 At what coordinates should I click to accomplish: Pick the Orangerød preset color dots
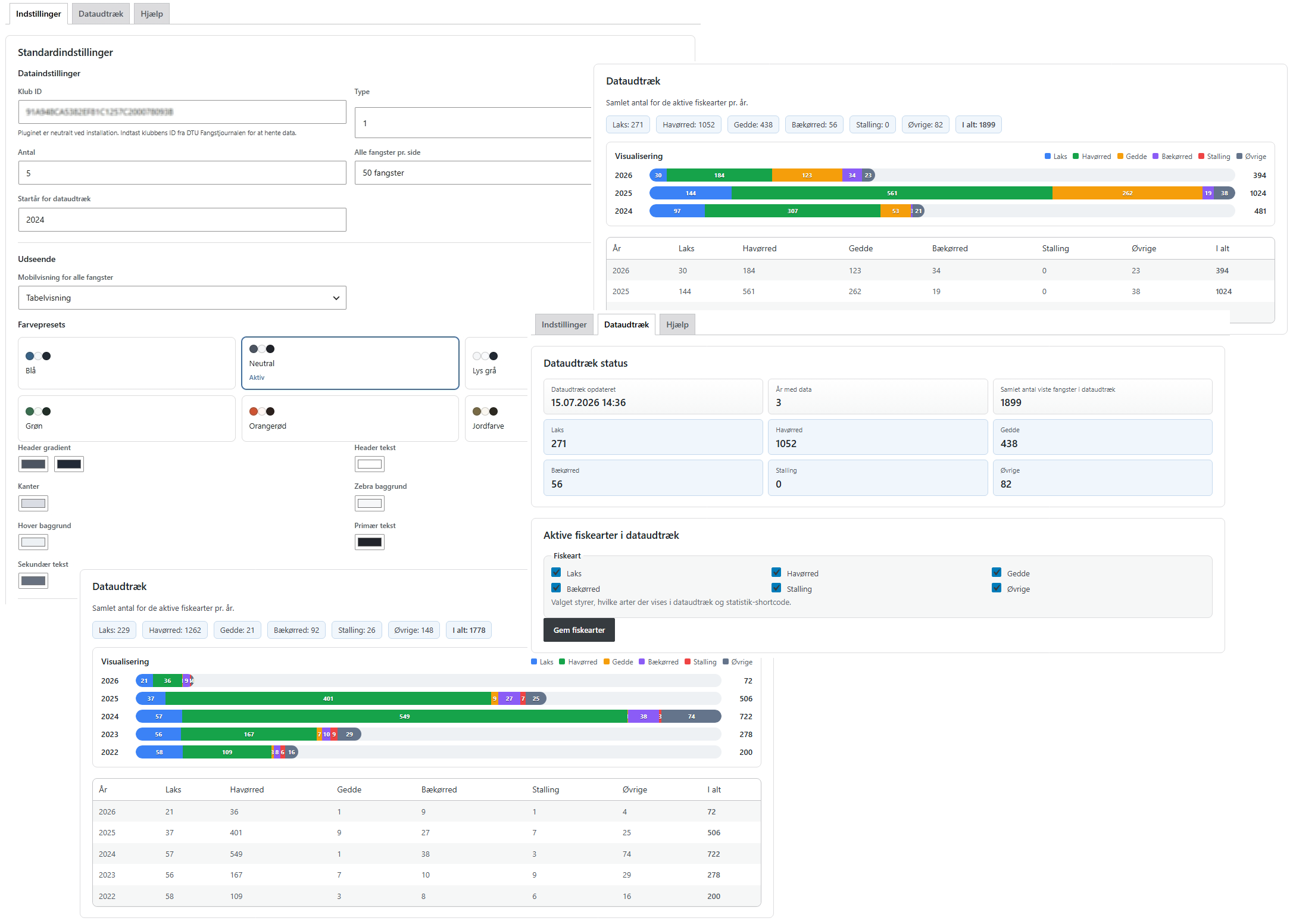coord(262,411)
